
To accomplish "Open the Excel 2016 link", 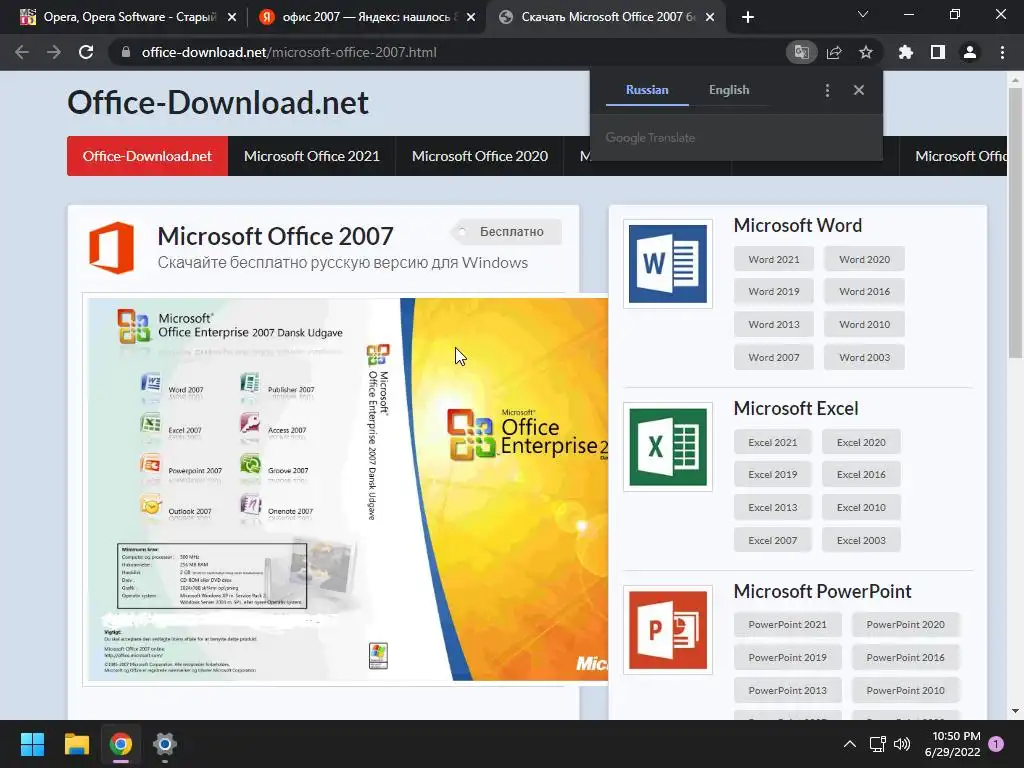I will pos(861,474).
